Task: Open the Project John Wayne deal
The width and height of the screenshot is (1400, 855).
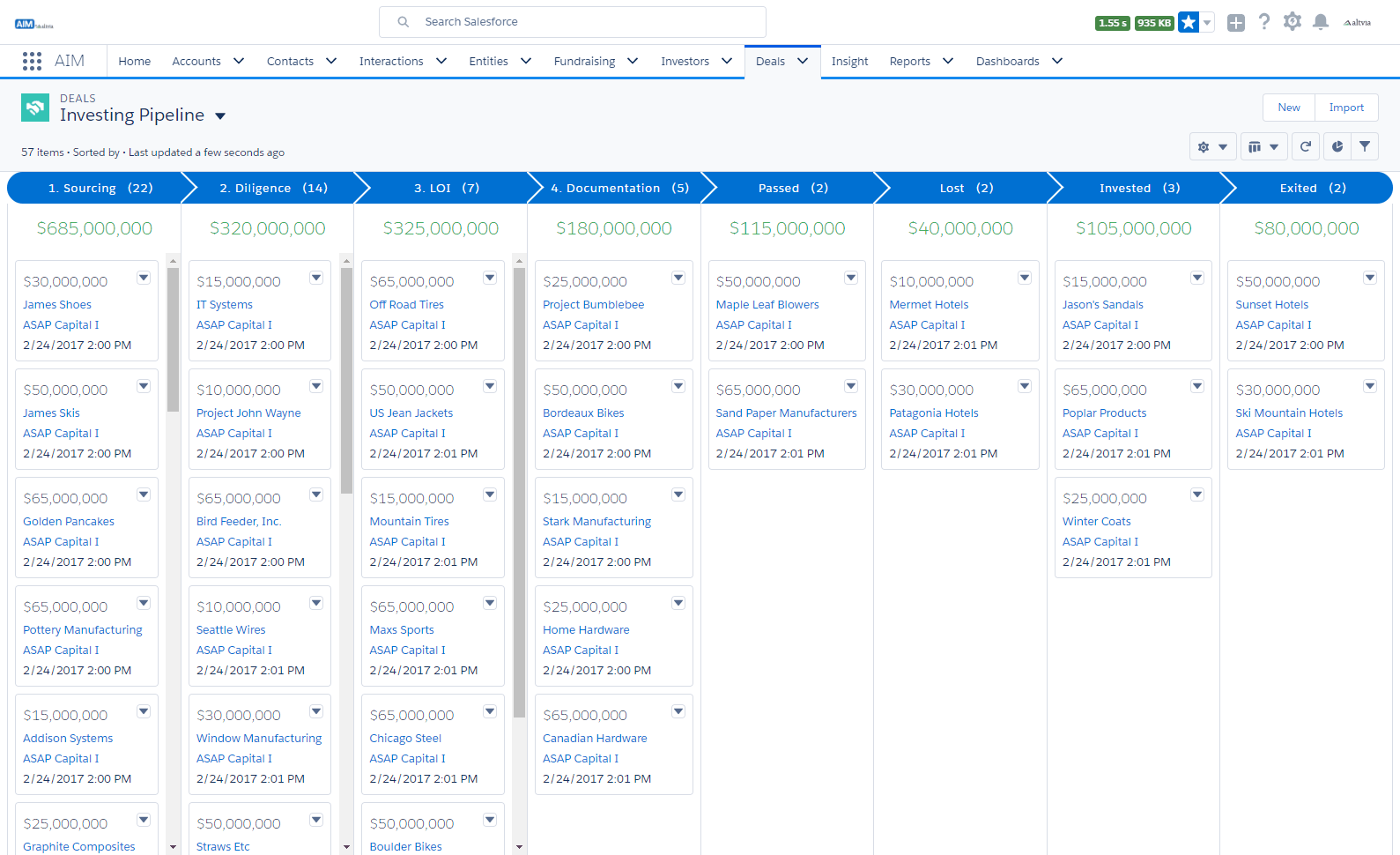Action: coord(248,413)
